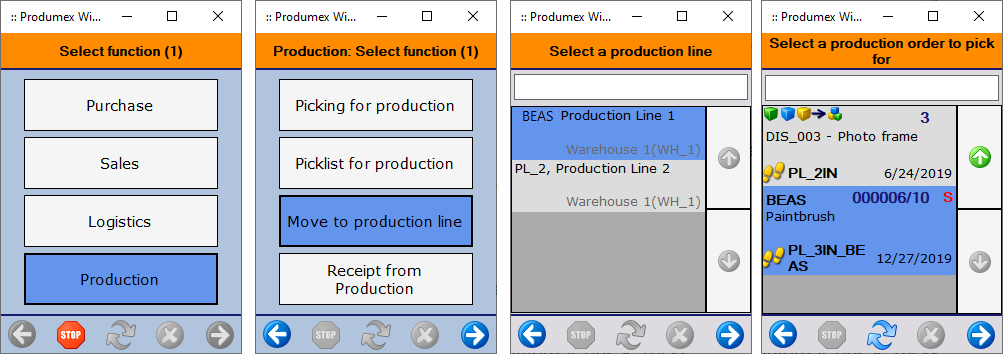Go back with blue arrow in Production function window
The height and width of the screenshot is (360, 1007).
(277, 335)
